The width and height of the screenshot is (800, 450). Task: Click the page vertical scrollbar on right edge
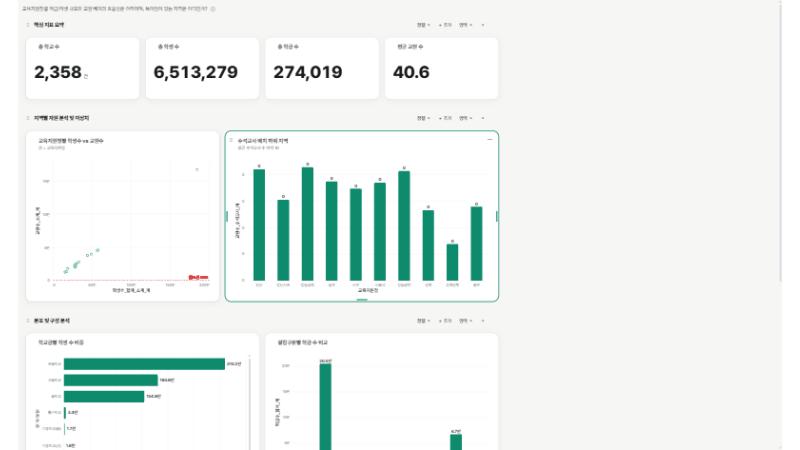(x=780, y=140)
